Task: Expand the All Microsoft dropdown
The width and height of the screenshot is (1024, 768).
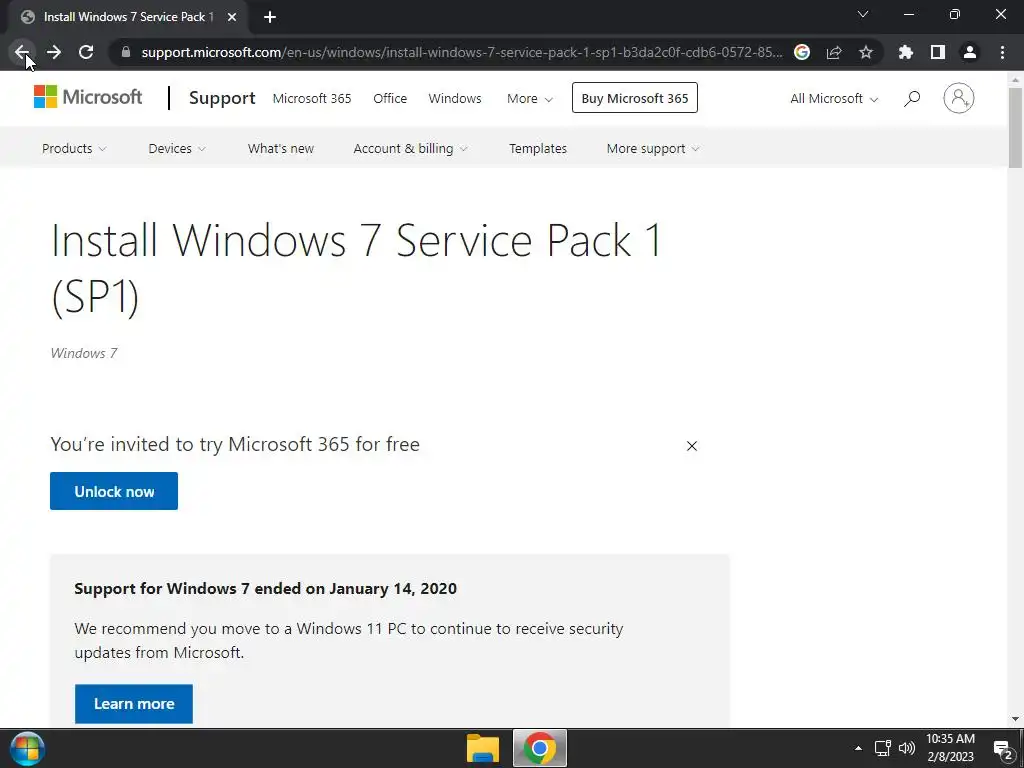Action: point(834,99)
